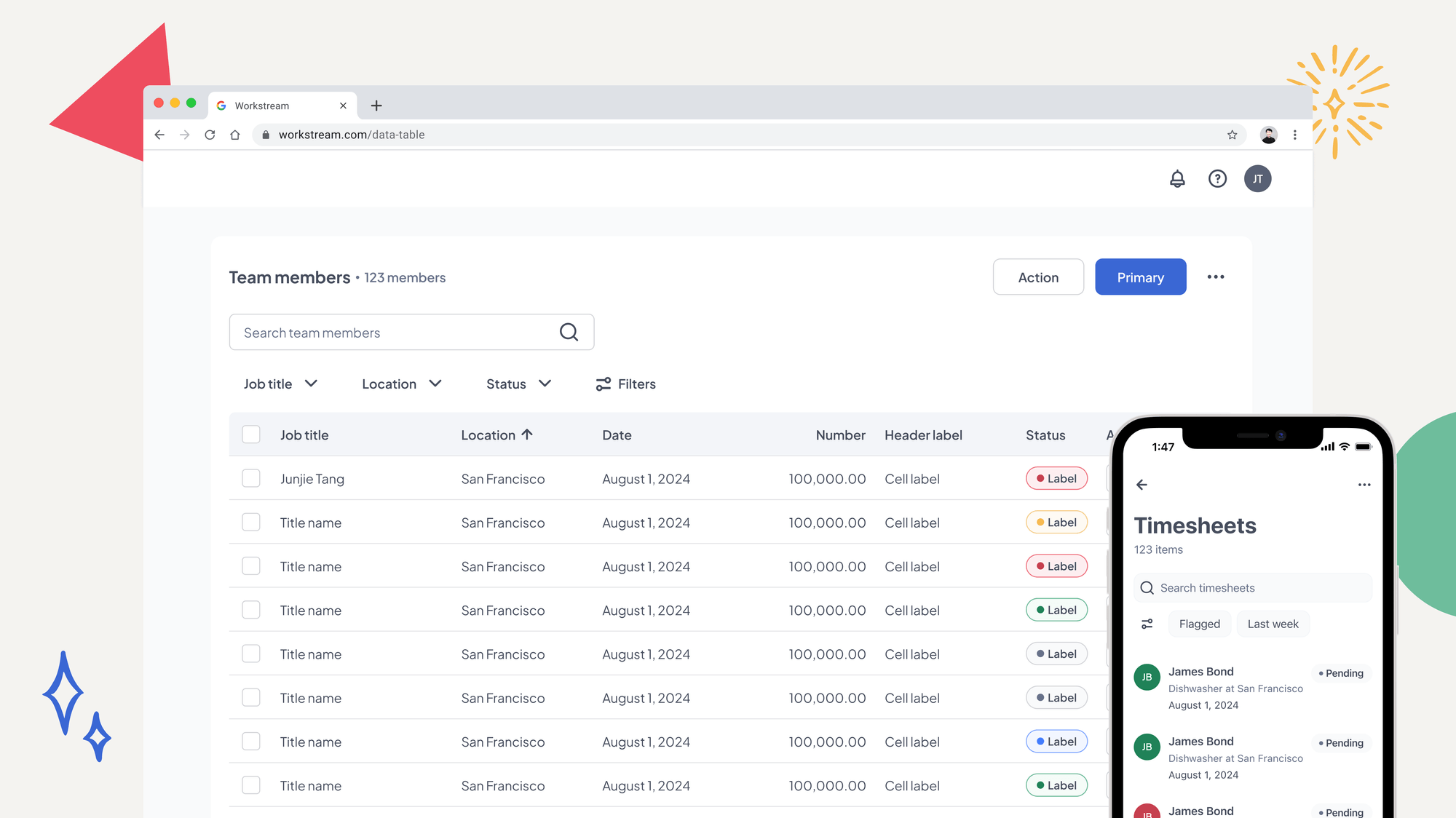1456x818 pixels.
Task: Tap the filter icon beside Flagged chip
Action: [1147, 624]
